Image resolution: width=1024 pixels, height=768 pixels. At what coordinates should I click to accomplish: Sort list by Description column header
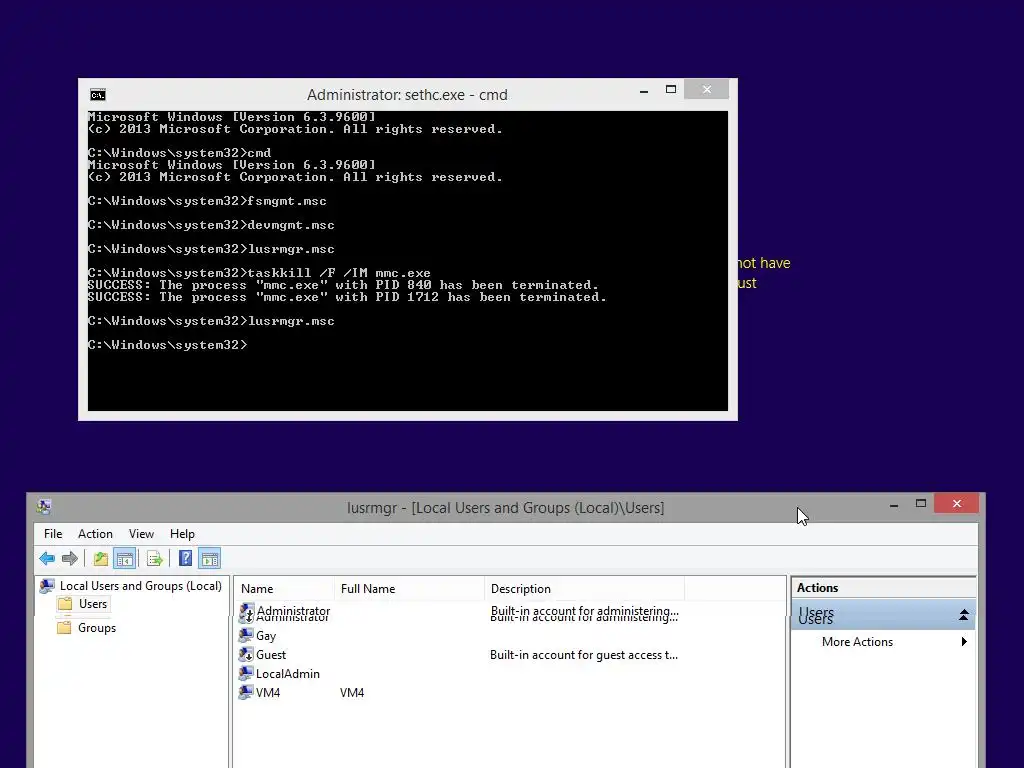click(584, 588)
